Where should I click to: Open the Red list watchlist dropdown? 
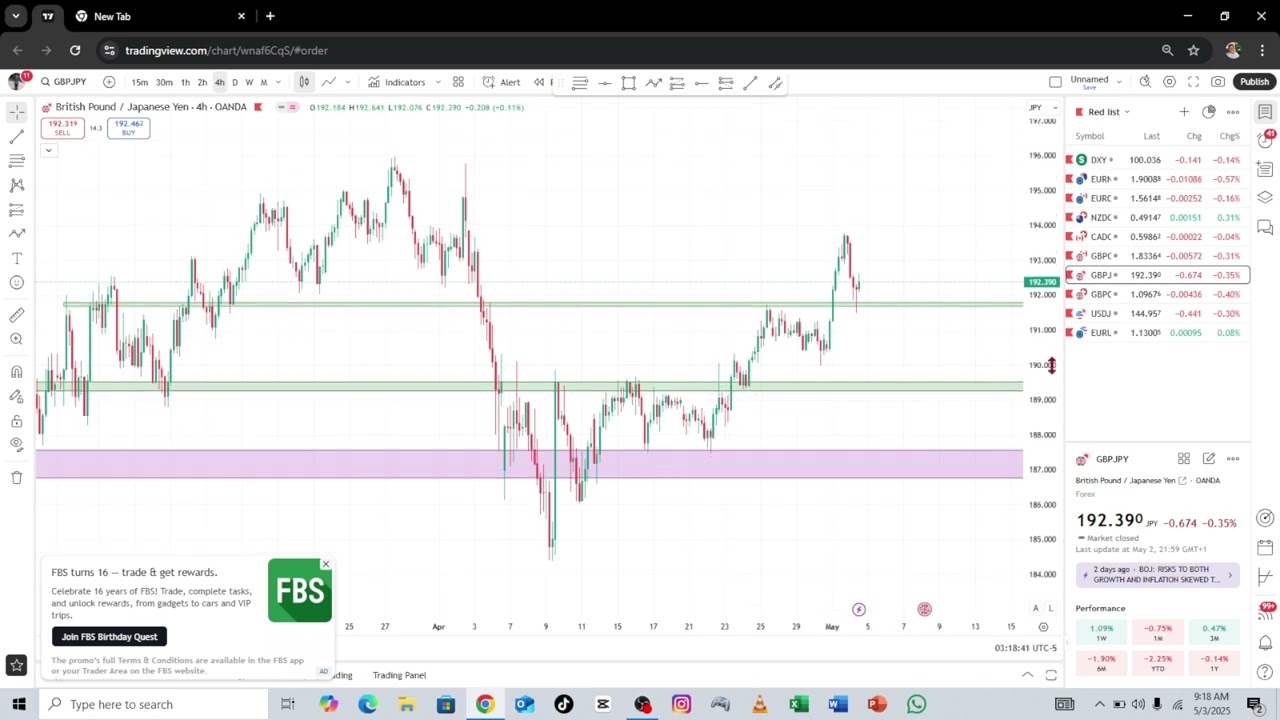click(1108, 112)
